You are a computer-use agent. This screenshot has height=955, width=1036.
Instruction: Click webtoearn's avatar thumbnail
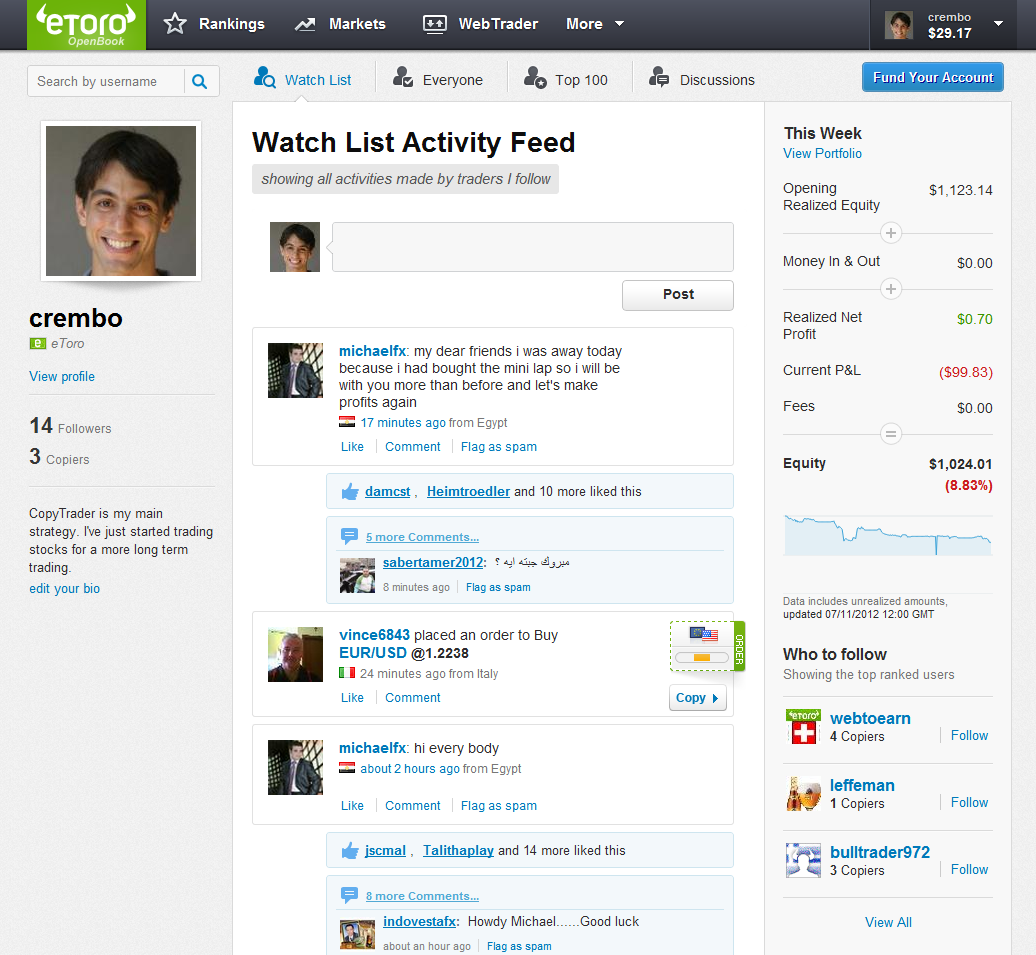click(803, 726)
